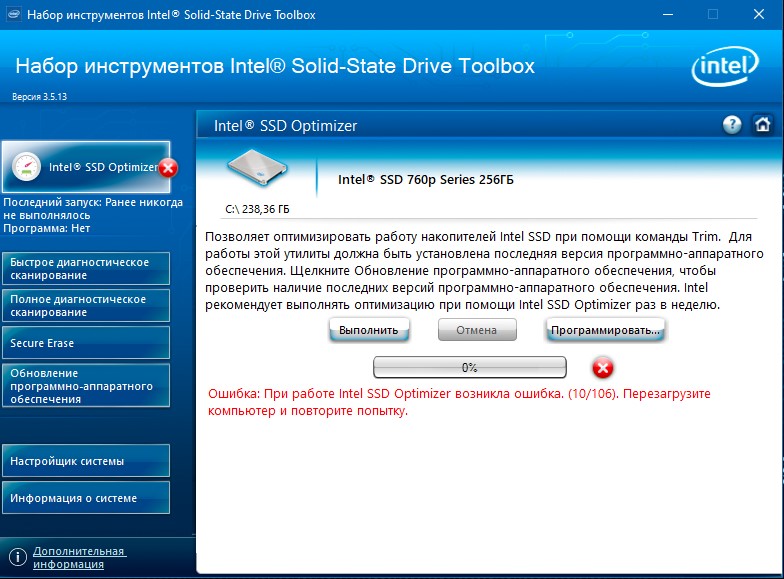Open Полное диагностическое сканирование
This screenshot has height=579, width=784.
coord(86,306)
